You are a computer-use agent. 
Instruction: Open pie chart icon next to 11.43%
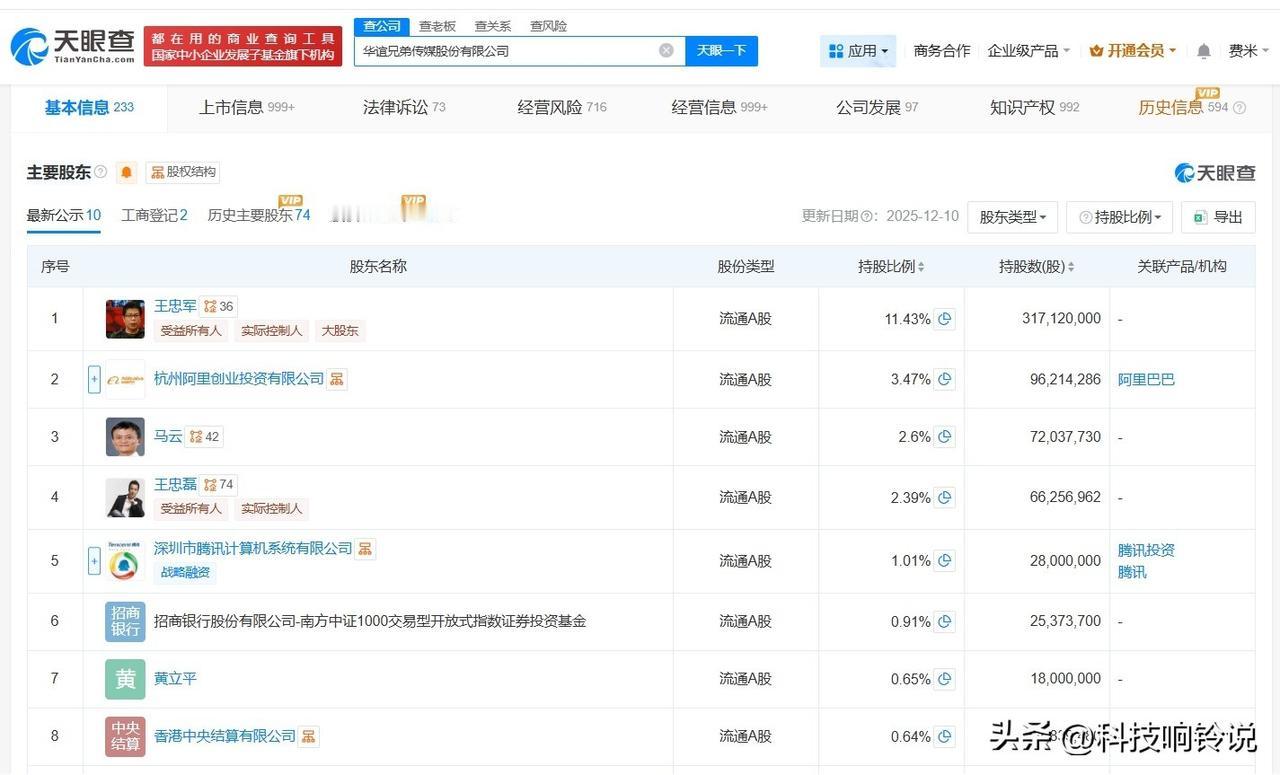click(x=944, y=319)
